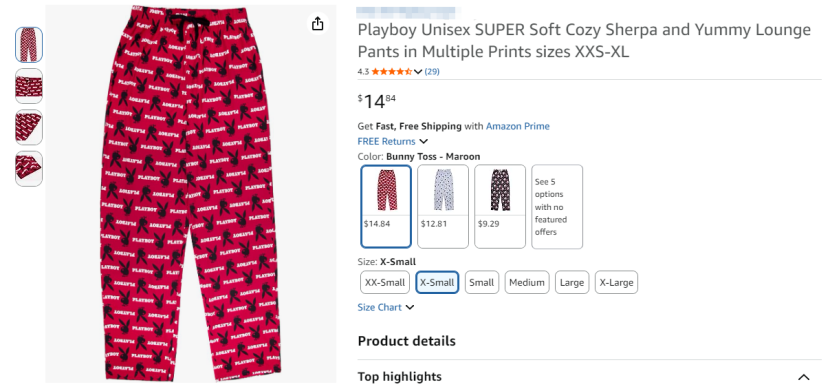Click the orange star rating icons

[x=392, y=72]
